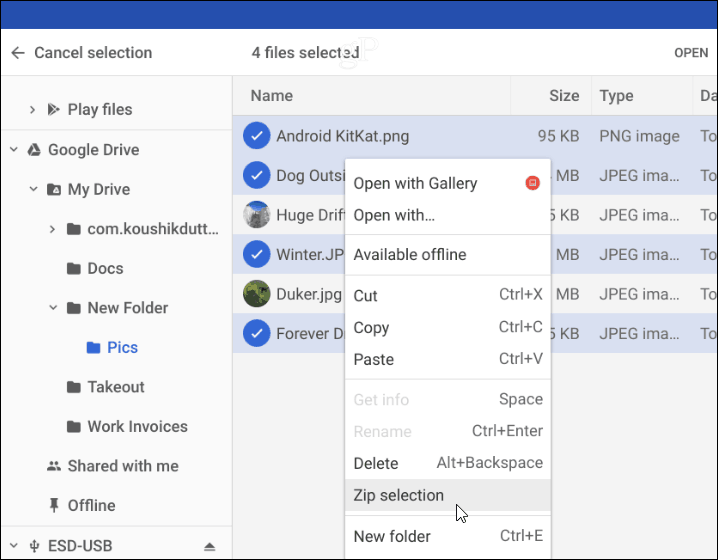Viewport: 718px width, 560px height.
Task: Collapse the My Drive tree
Action: click(33, 189)
